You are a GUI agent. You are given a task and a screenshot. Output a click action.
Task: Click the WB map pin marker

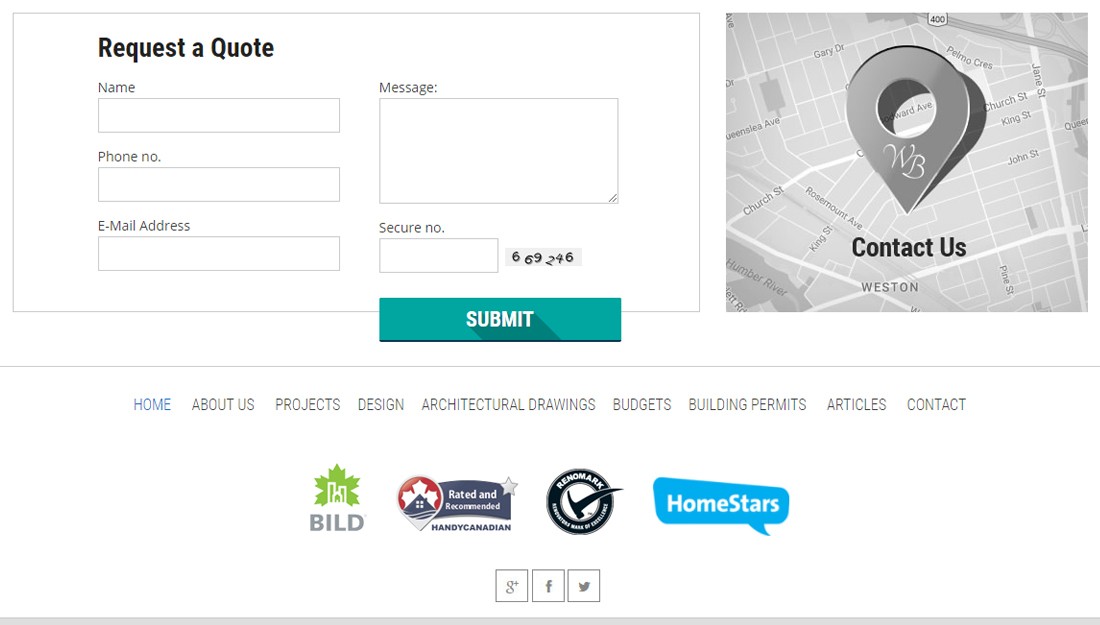[x=915, y=130]
